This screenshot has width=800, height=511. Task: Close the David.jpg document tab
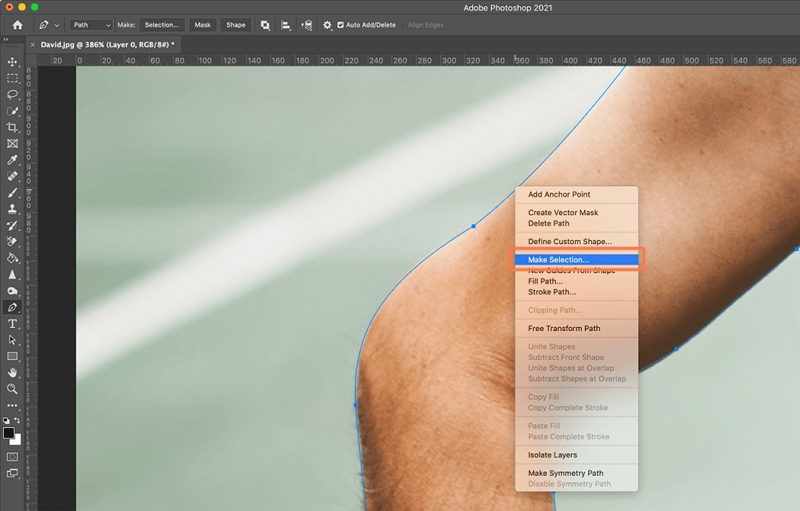point(33,45)
